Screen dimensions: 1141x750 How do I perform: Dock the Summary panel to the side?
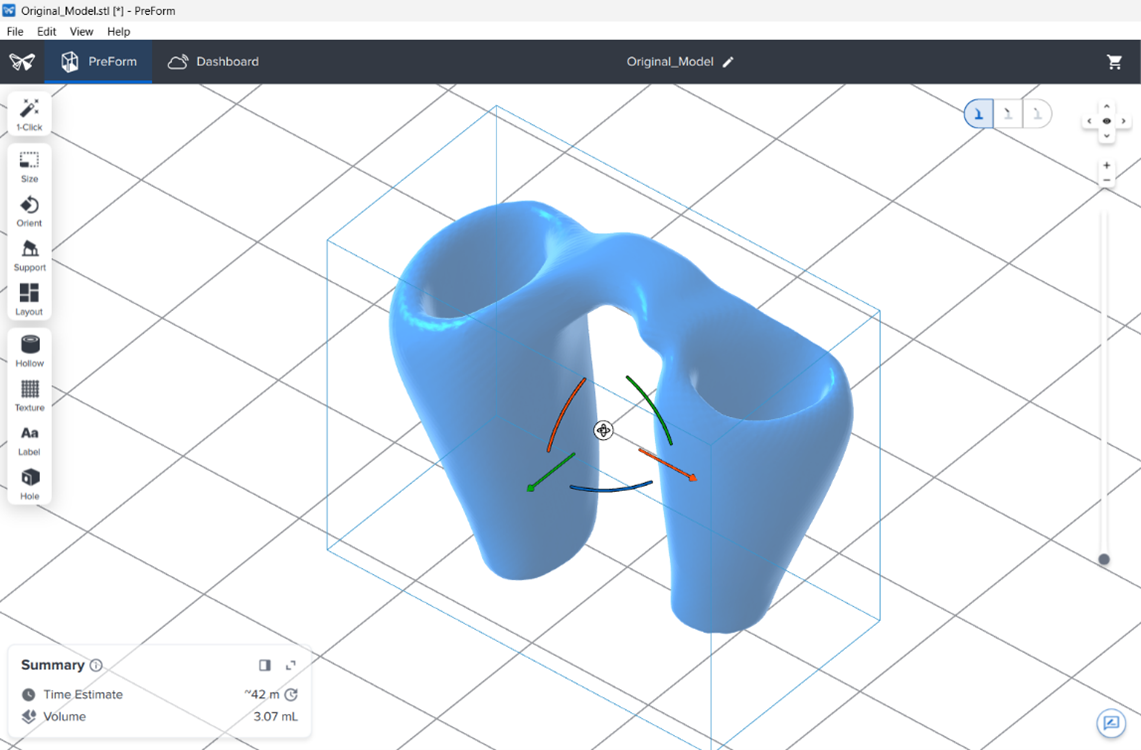point(265,665)
